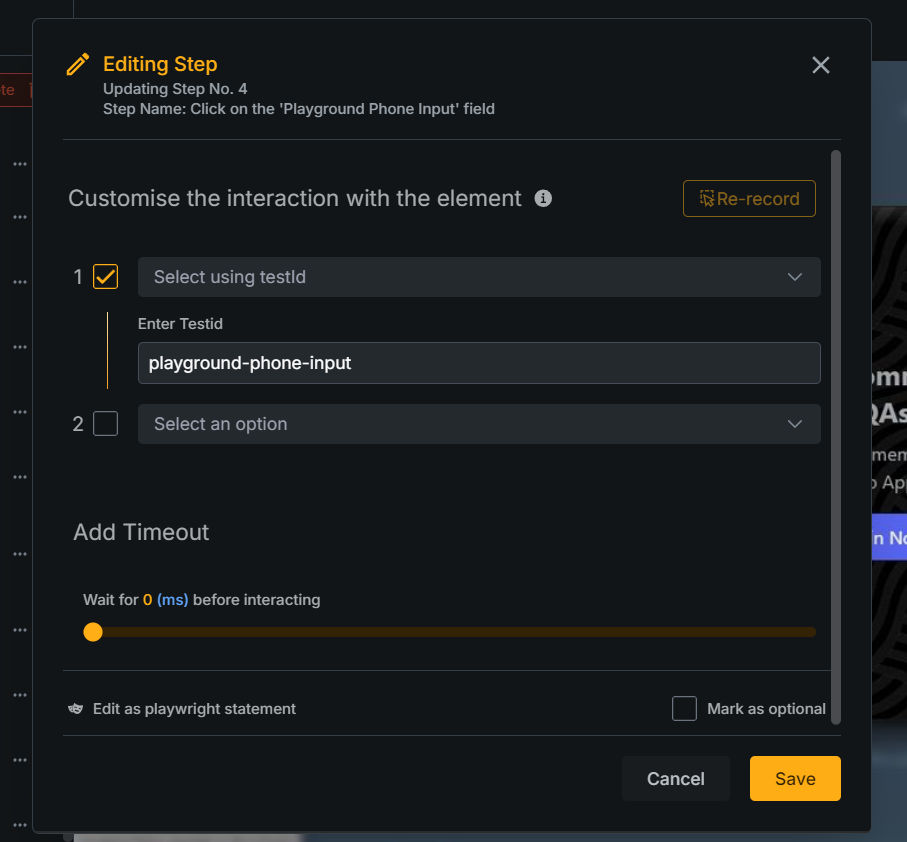Click the pencil Editing Step icon

coord(77,65)
